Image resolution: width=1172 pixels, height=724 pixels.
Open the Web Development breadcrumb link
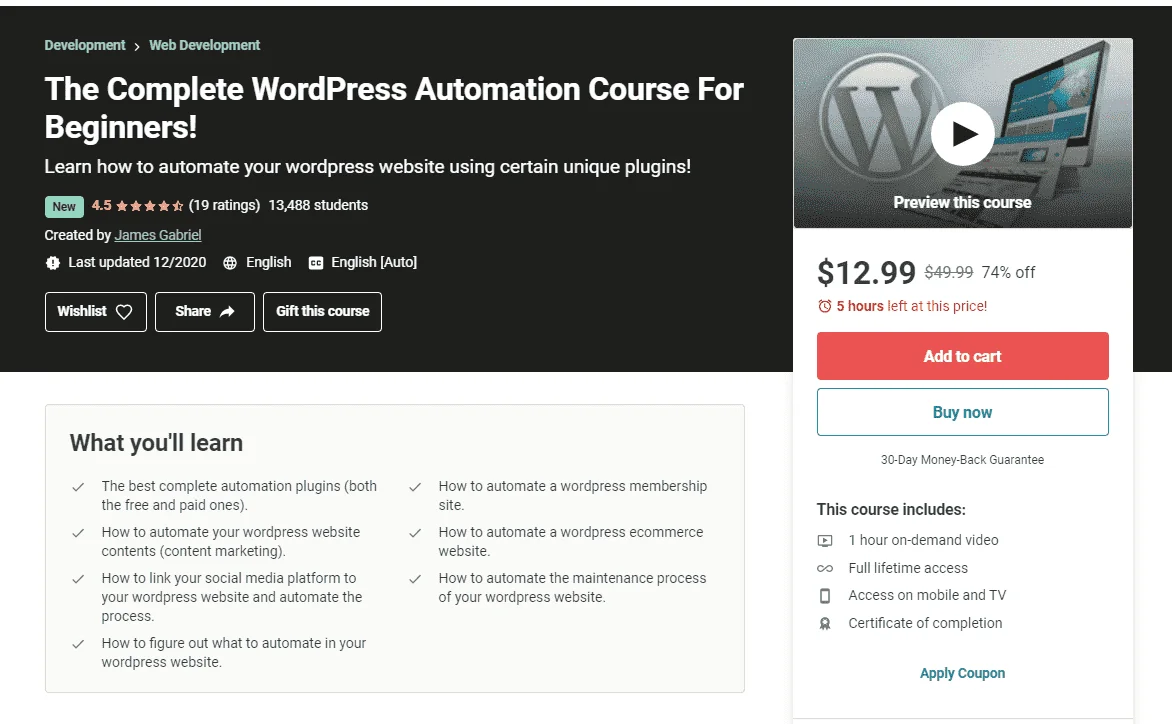(204, 45)
